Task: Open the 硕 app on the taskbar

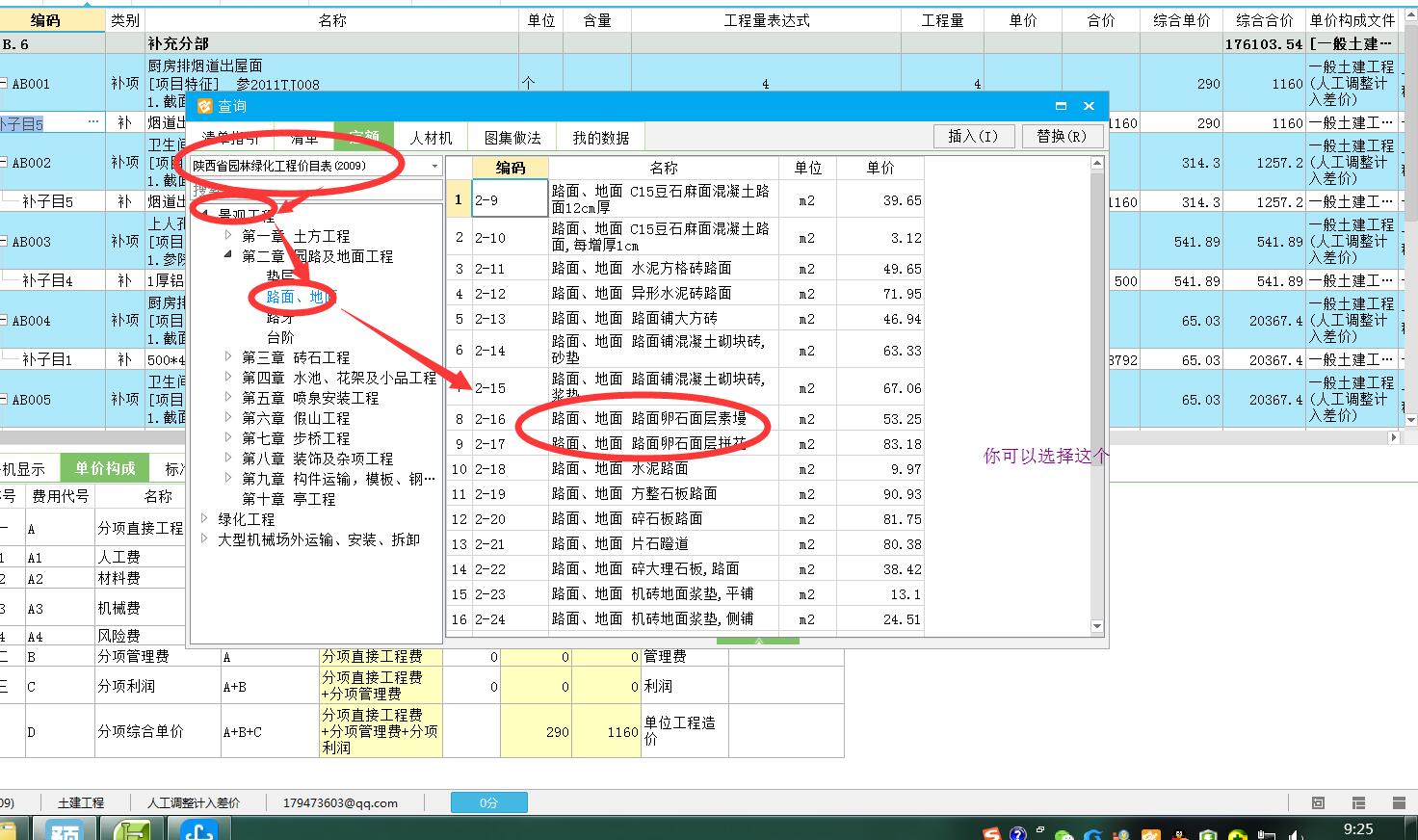Action: 65,829
